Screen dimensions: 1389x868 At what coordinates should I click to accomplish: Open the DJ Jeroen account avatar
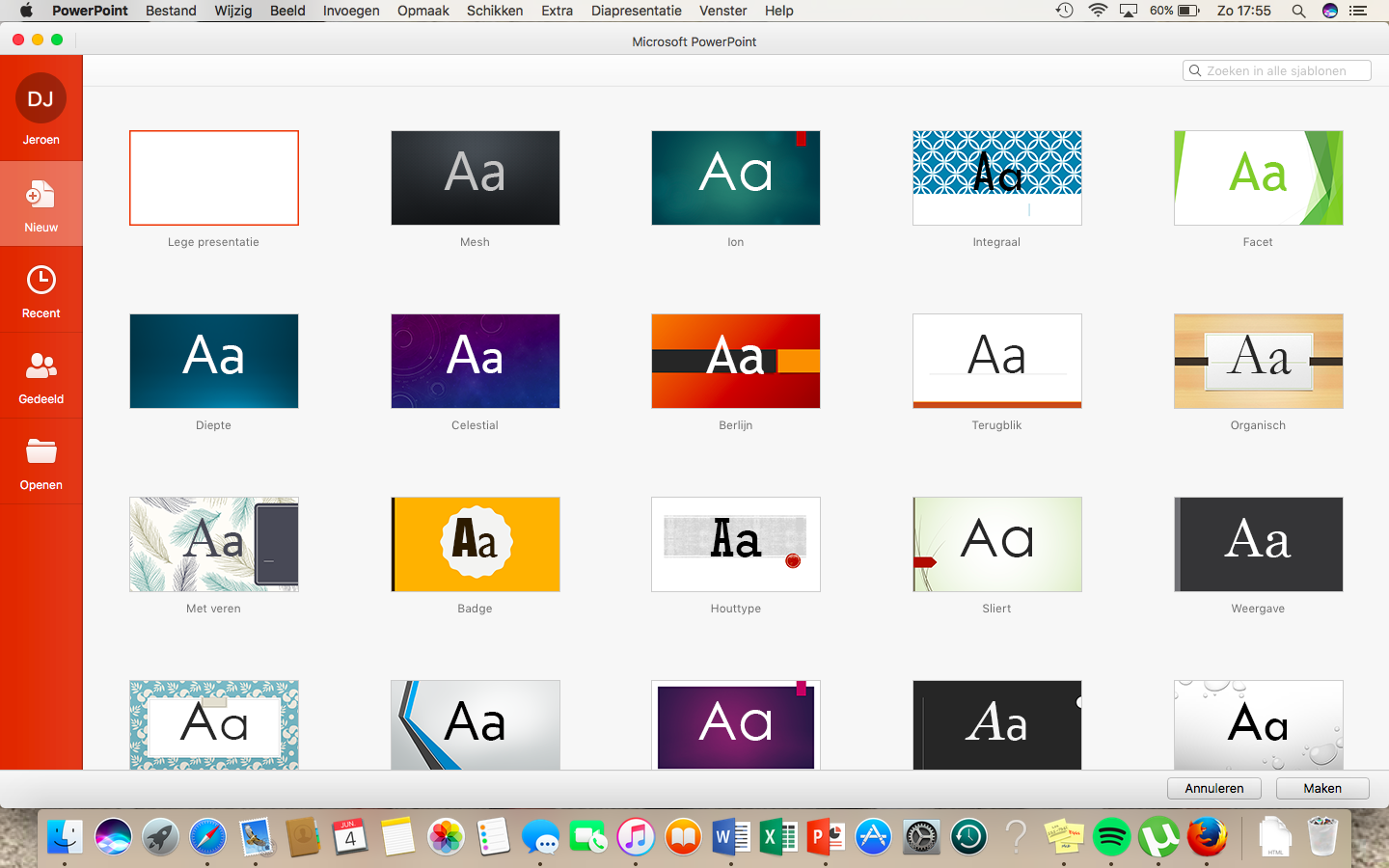pyautogui.click(x=41, y=98)
